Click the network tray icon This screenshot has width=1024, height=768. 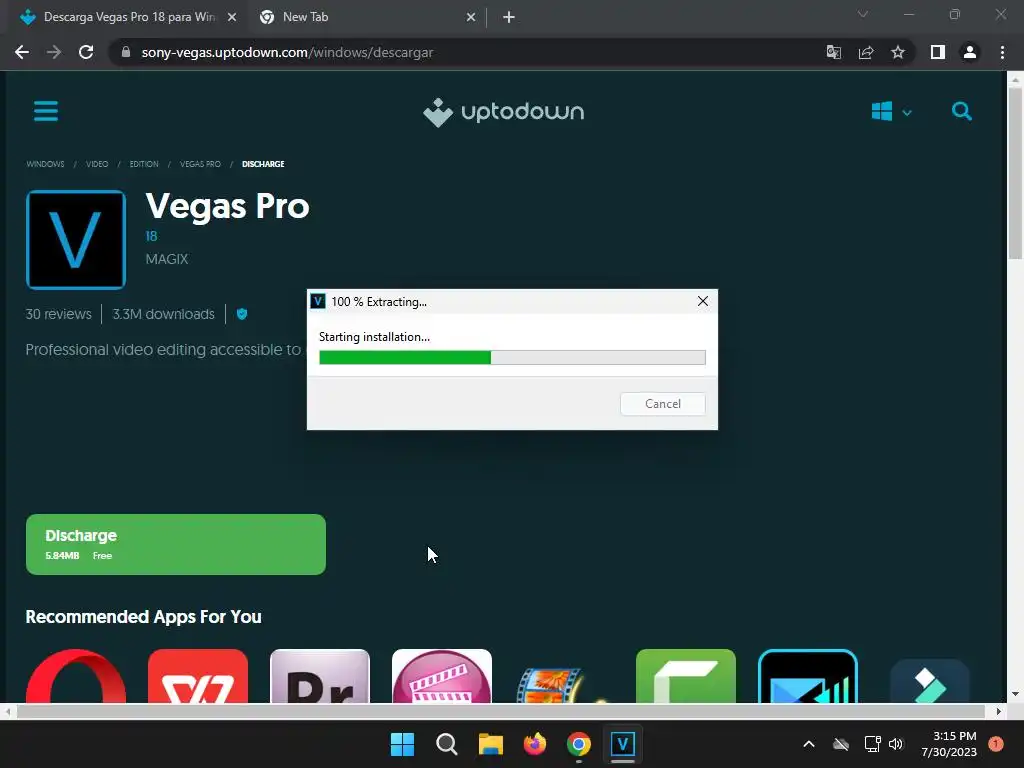pos(872,744)
